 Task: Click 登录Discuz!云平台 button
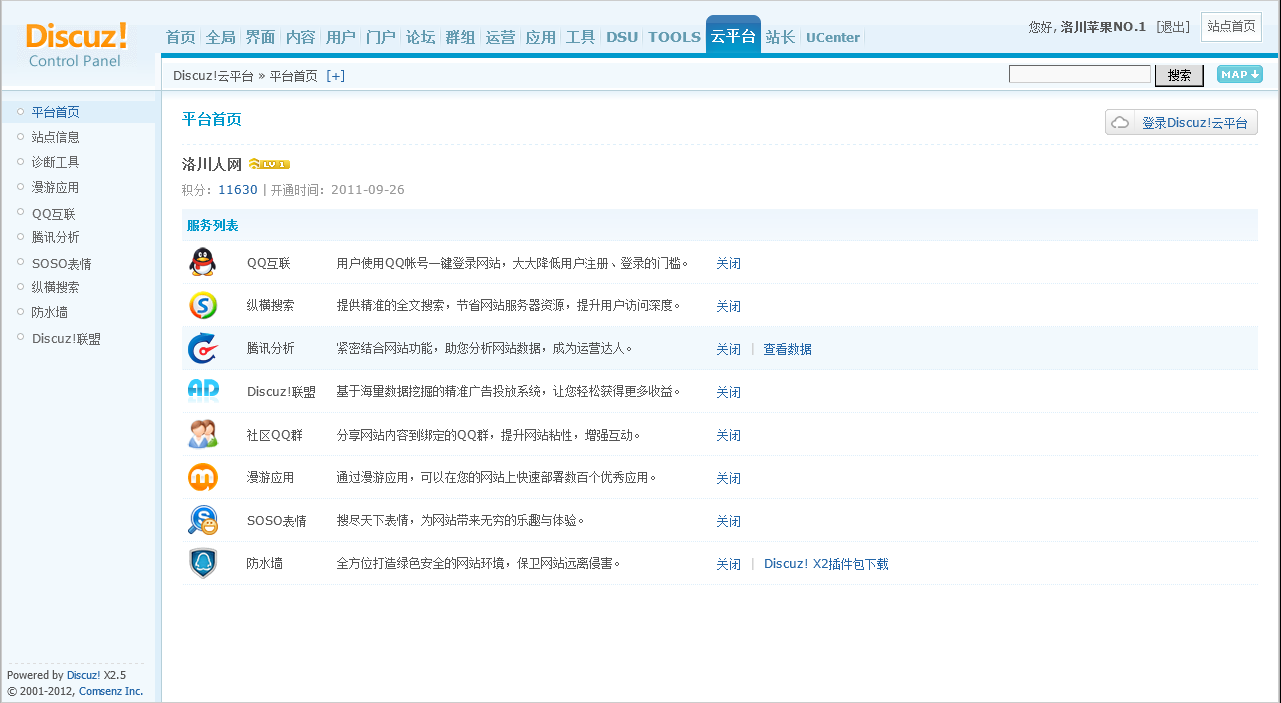click(1181, 122)
